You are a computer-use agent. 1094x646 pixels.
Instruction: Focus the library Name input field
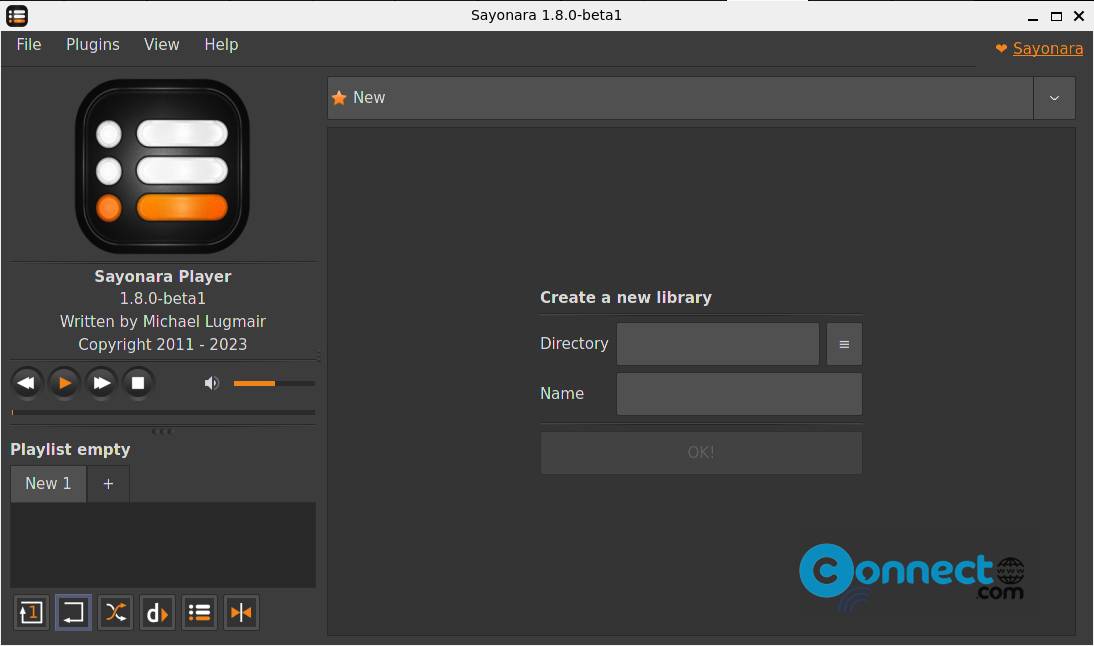(740, 394)
